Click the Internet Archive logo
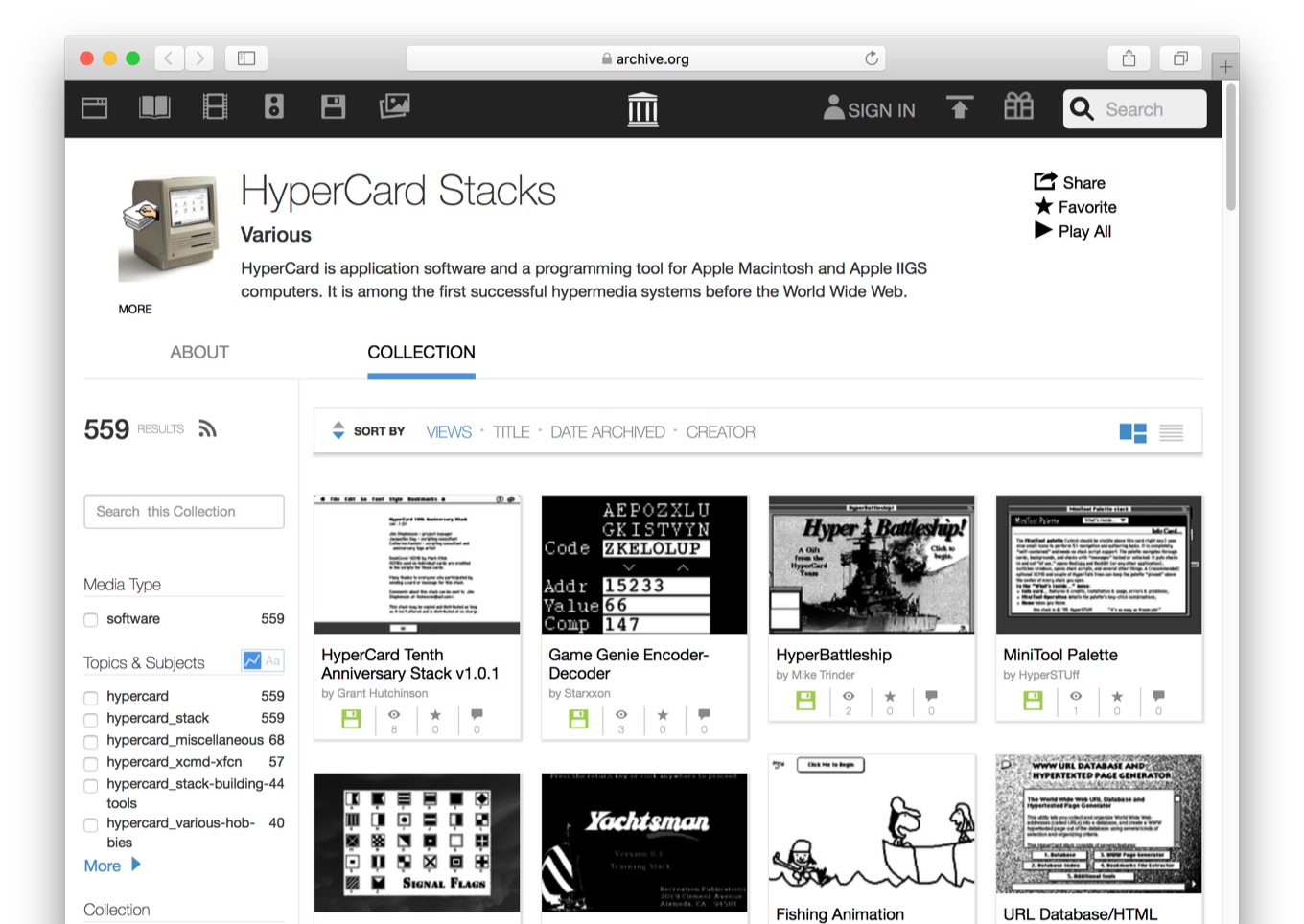This screenshot has height=924, width=1304. click(x=642, y=108)
